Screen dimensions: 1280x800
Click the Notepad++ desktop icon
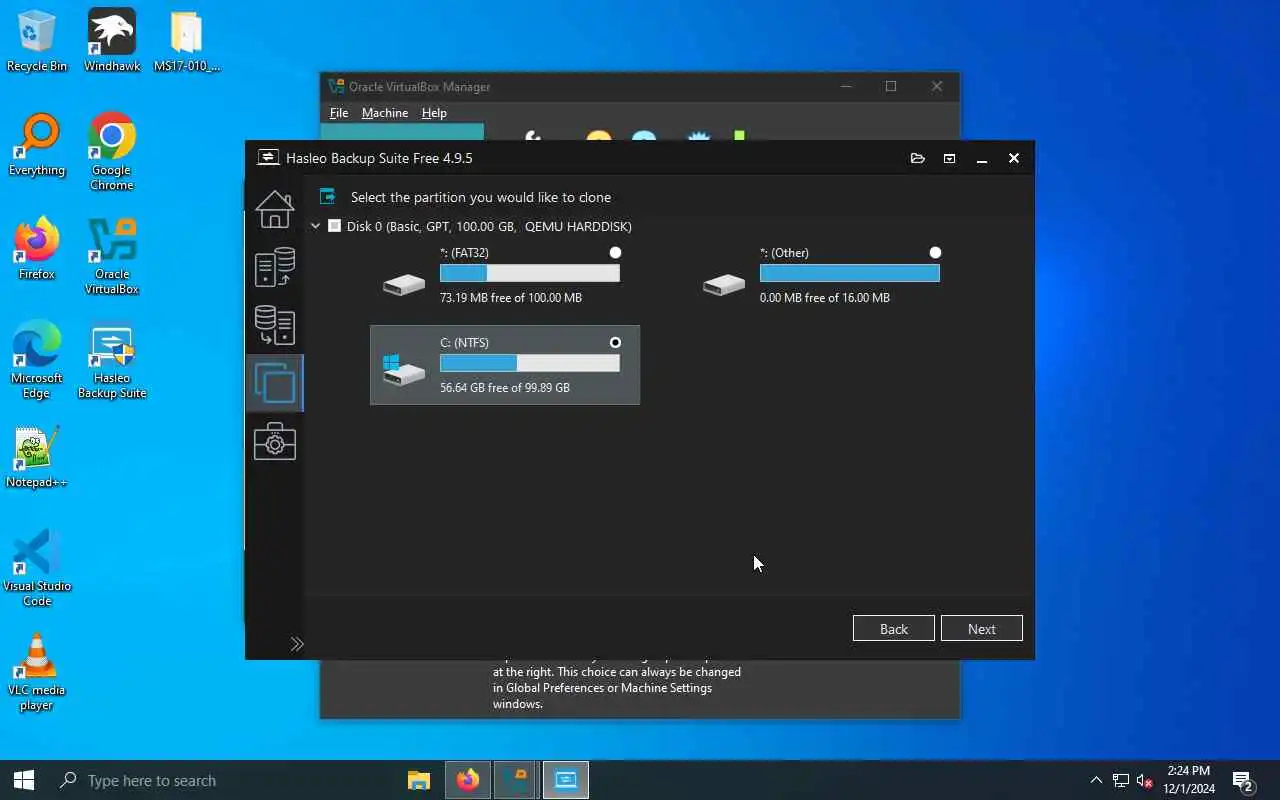(37, 457)
